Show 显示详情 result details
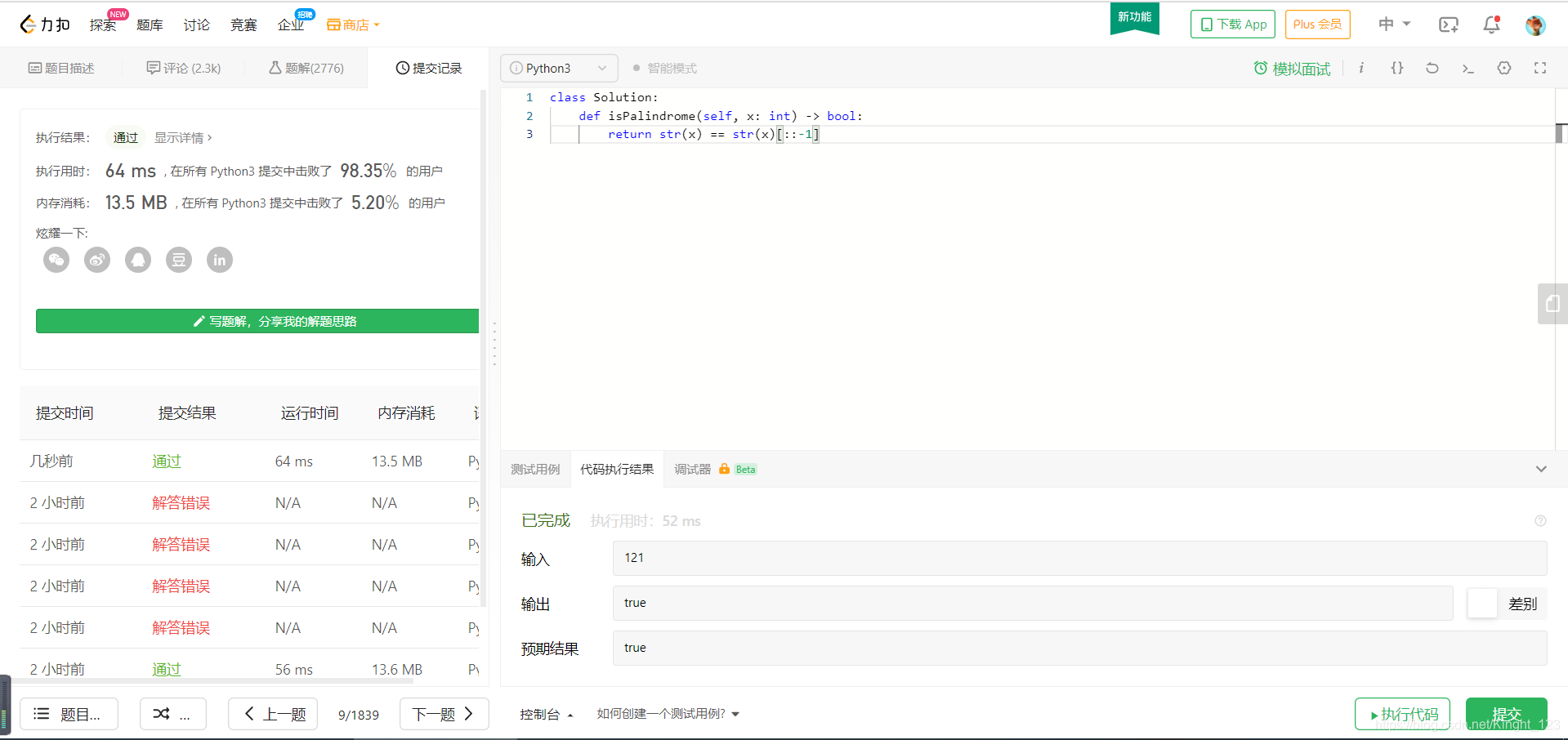Viewport: 1568px width, 740px height. [183, 138]
